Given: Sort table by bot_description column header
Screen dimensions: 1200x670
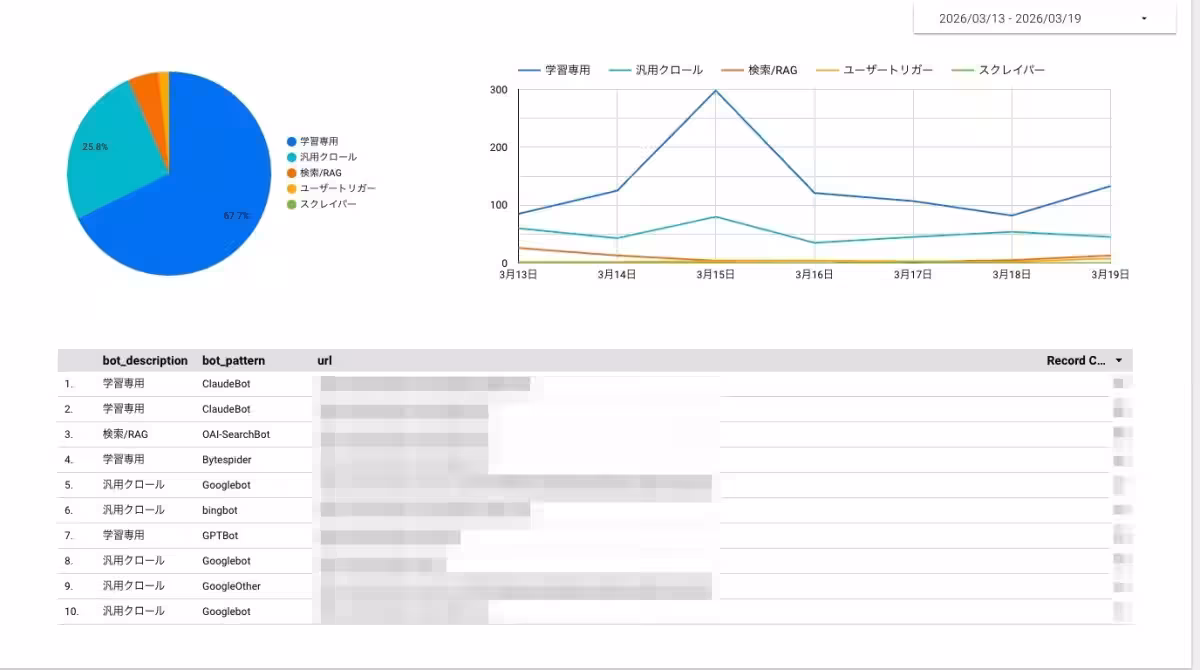Looking at the screenshot, I should coord(145,361).
